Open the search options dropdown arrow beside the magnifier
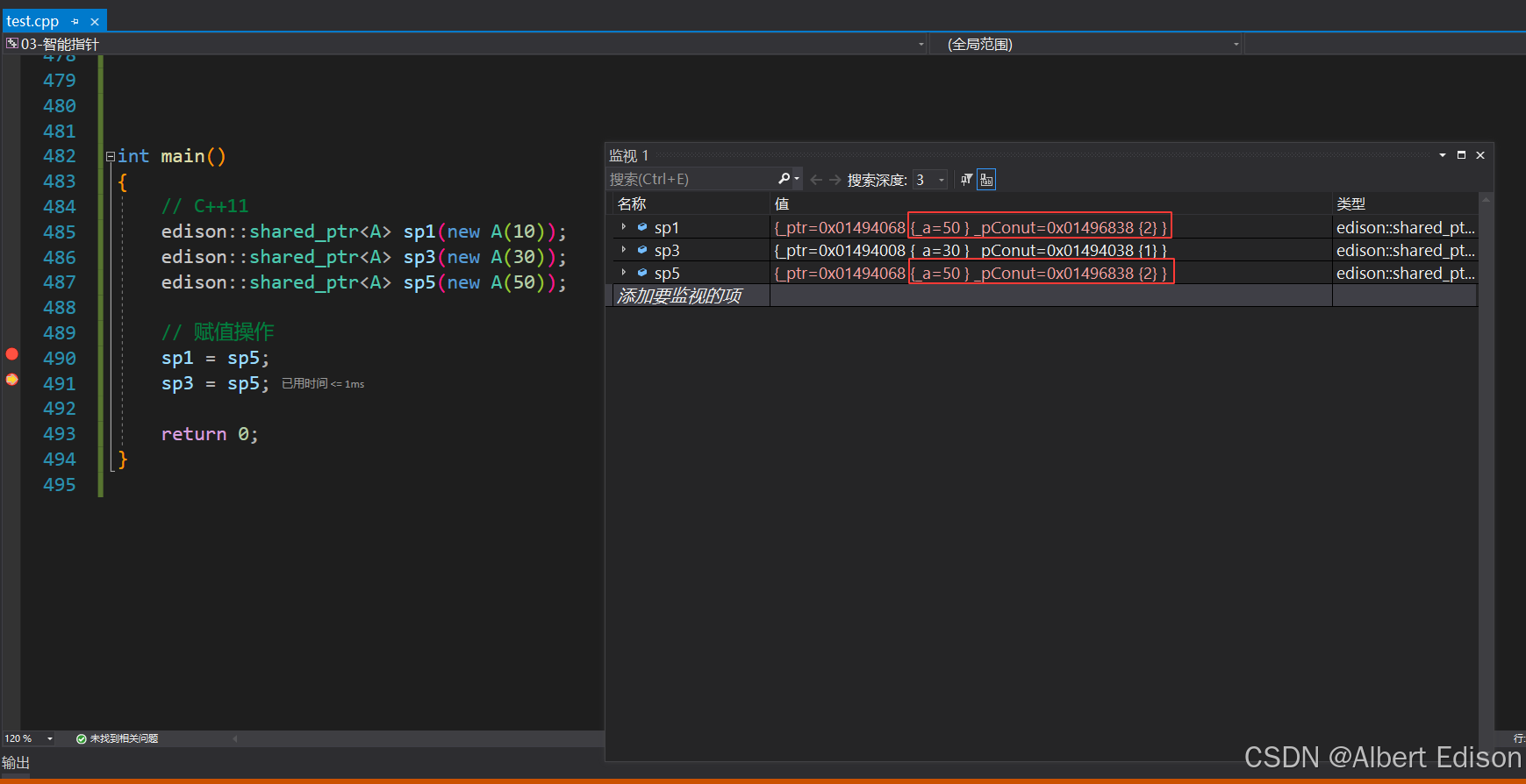 (x=797, y=179)
